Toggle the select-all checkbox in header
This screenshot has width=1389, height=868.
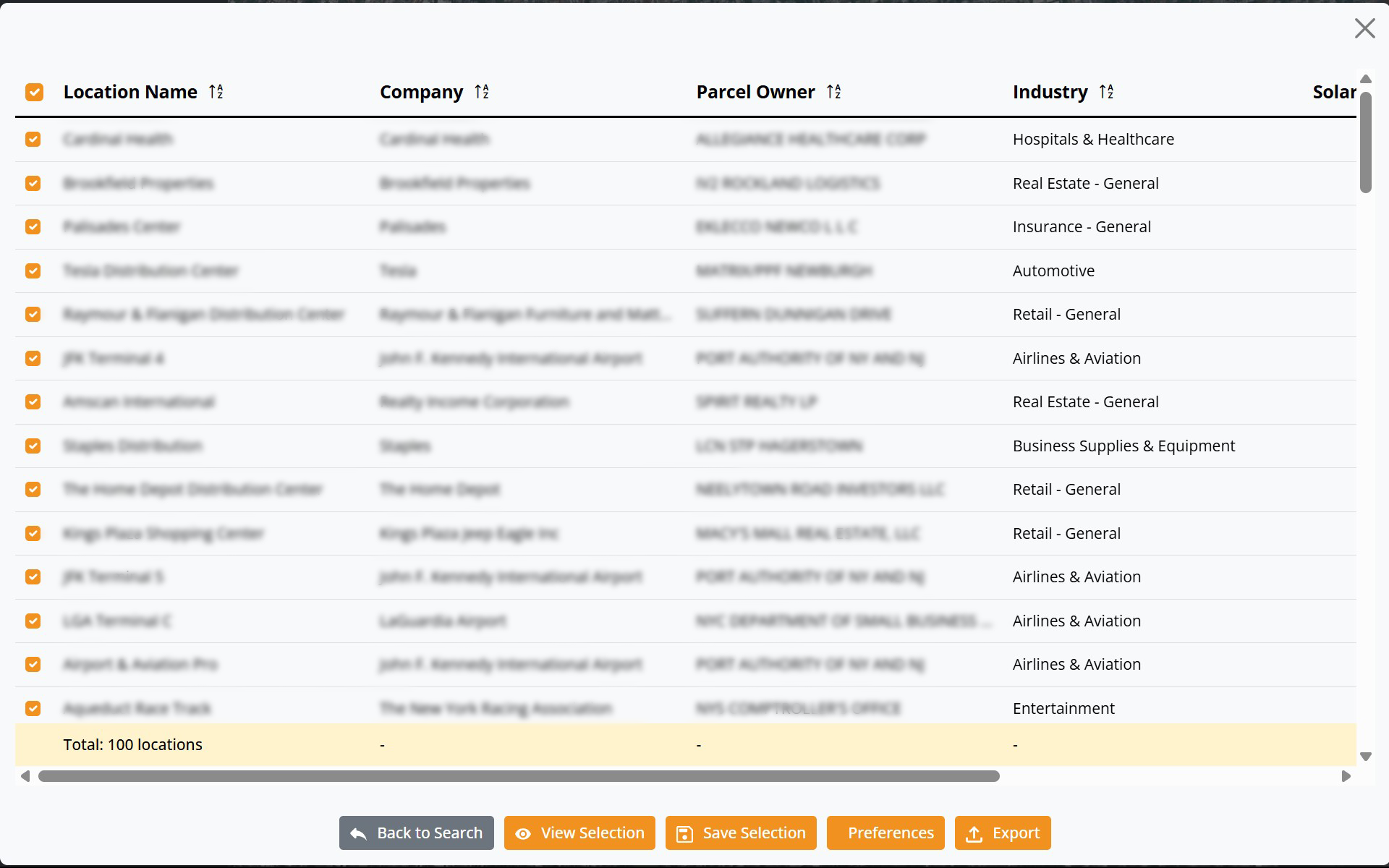coord(34,92)
